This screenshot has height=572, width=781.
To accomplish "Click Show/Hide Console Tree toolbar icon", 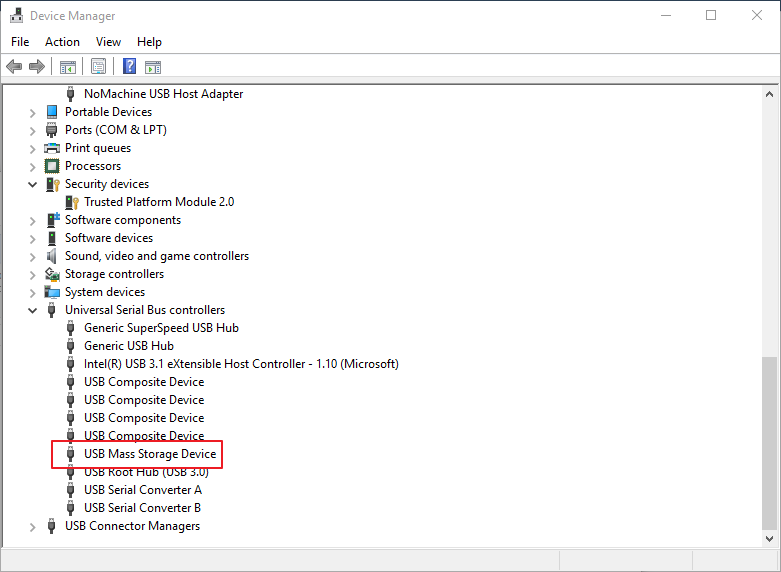I will [68, 67].
